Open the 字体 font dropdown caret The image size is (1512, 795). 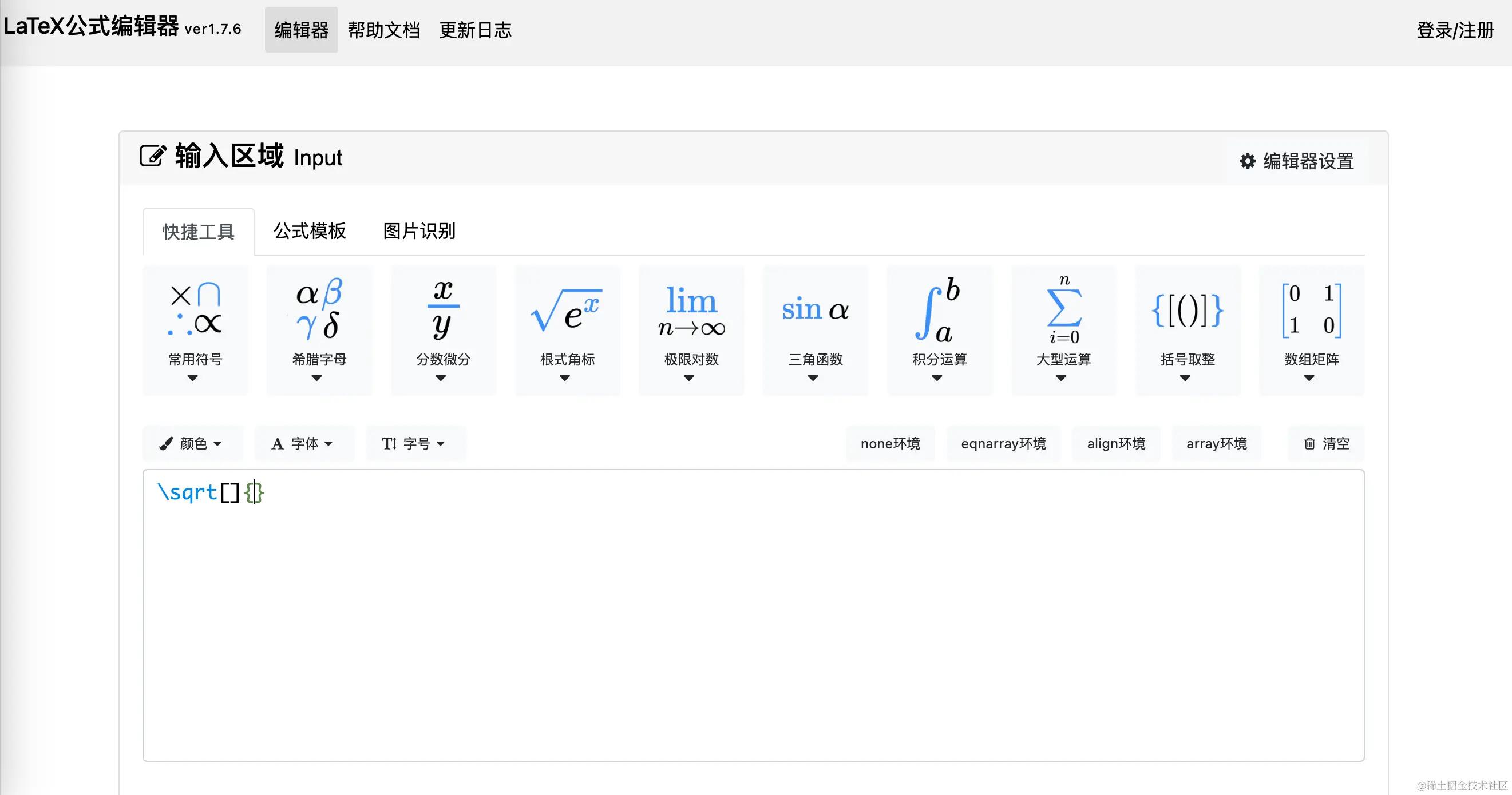328,444
